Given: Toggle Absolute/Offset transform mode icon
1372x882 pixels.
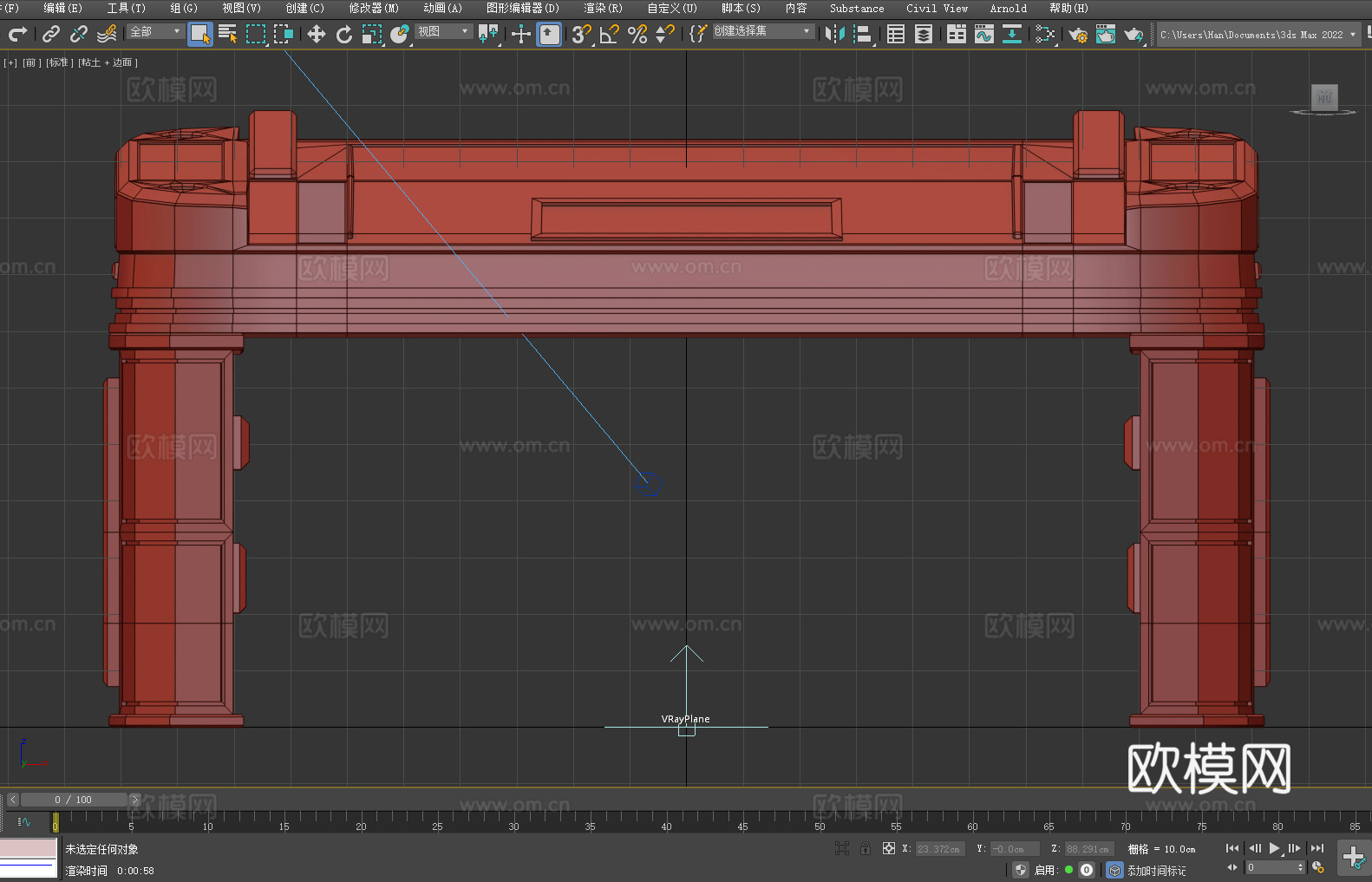Looking at the screenshot, I should click(889, 849).
